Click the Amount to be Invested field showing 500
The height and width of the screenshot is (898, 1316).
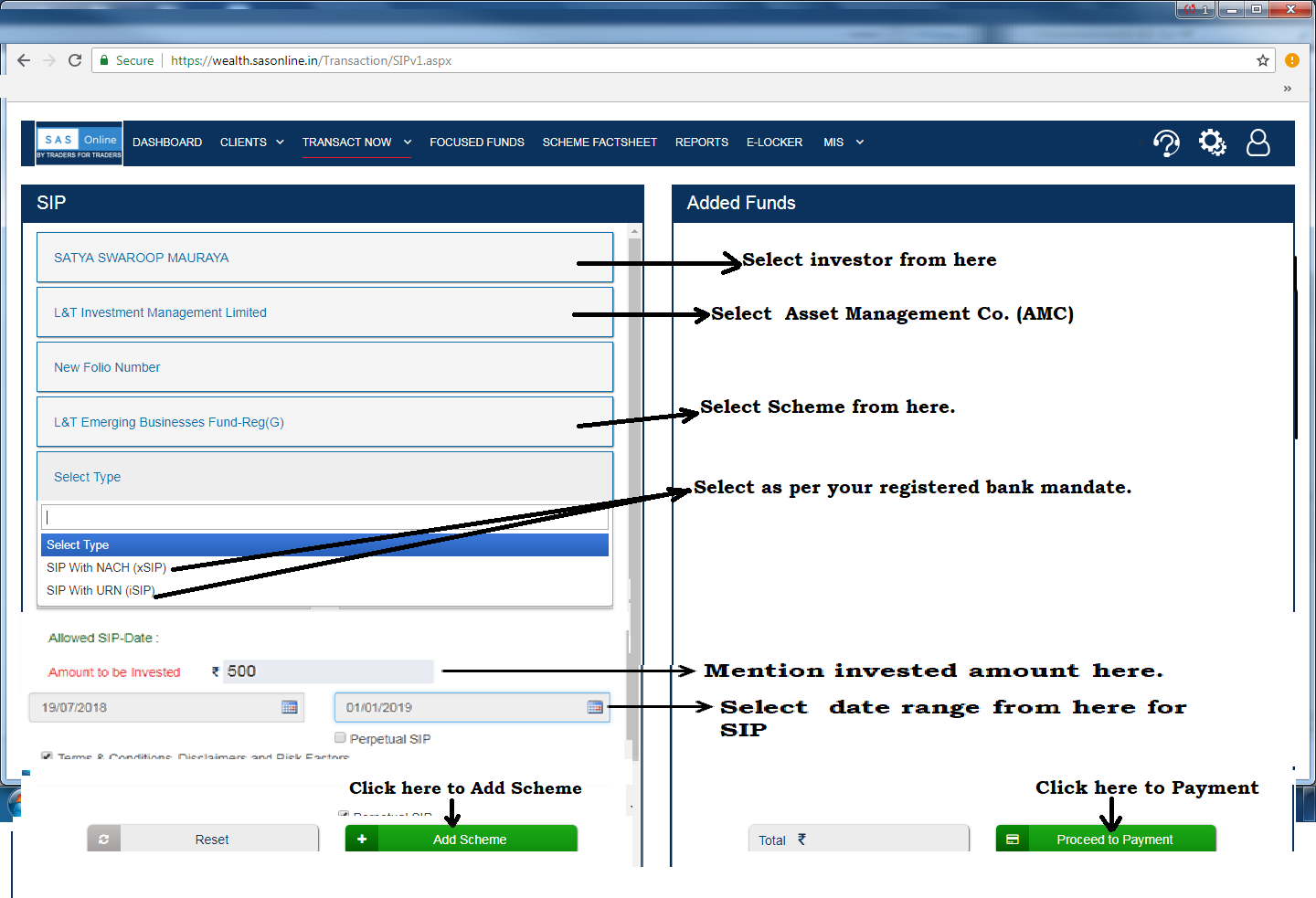click(329, 671)
